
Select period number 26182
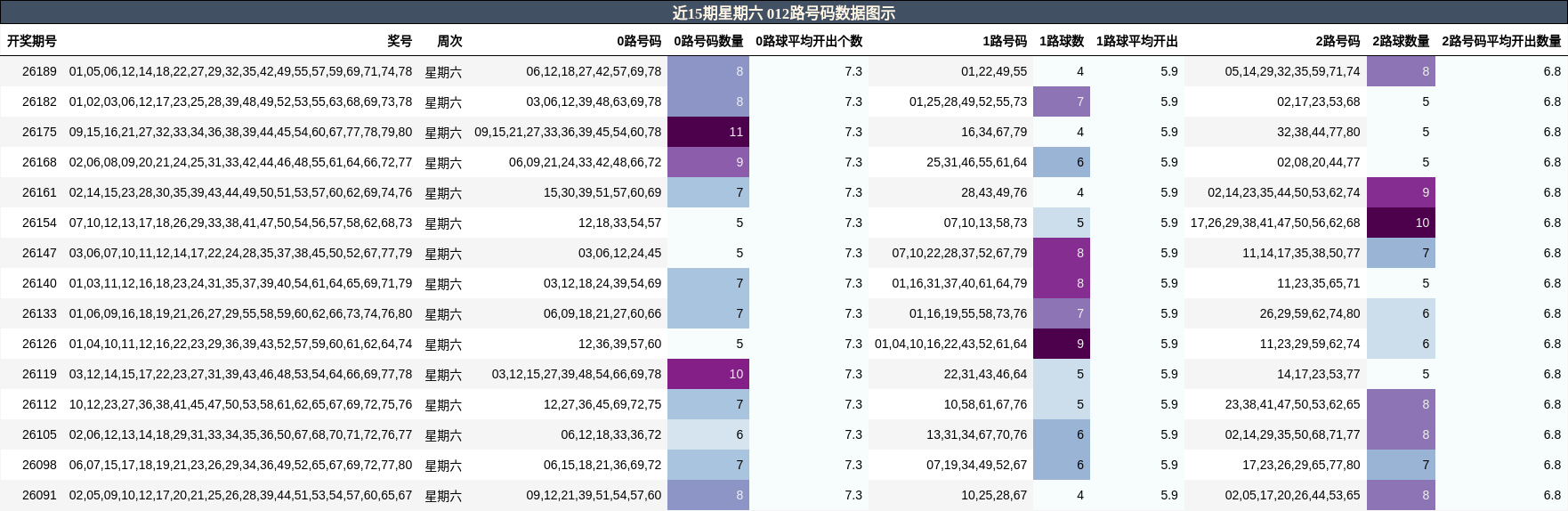pos(39,101)
